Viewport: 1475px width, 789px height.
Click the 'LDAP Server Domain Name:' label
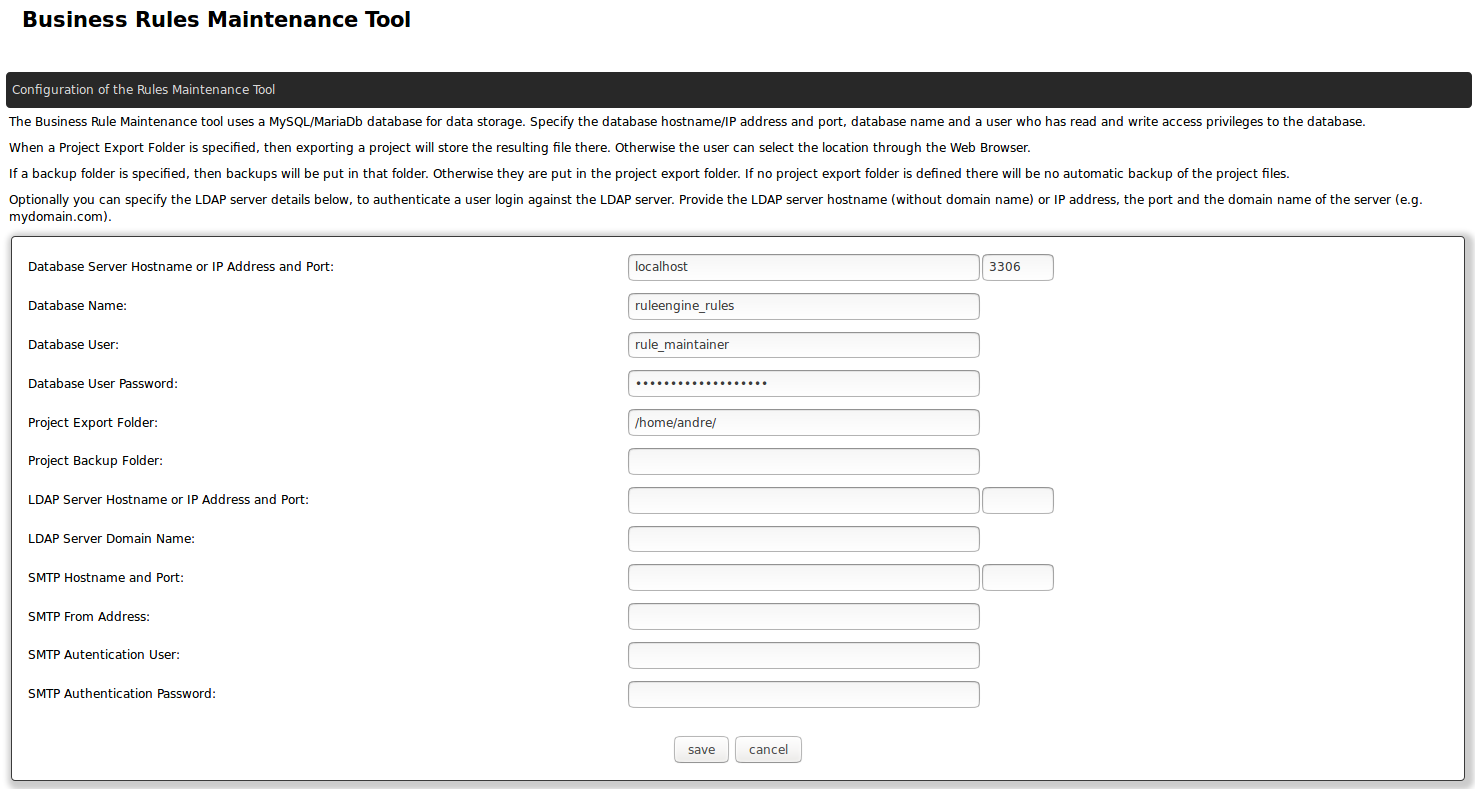click(111, 539)
